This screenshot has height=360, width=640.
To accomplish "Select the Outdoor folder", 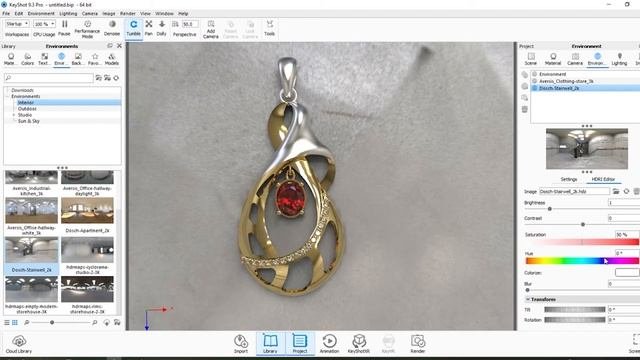I will [x=27, y=109].
